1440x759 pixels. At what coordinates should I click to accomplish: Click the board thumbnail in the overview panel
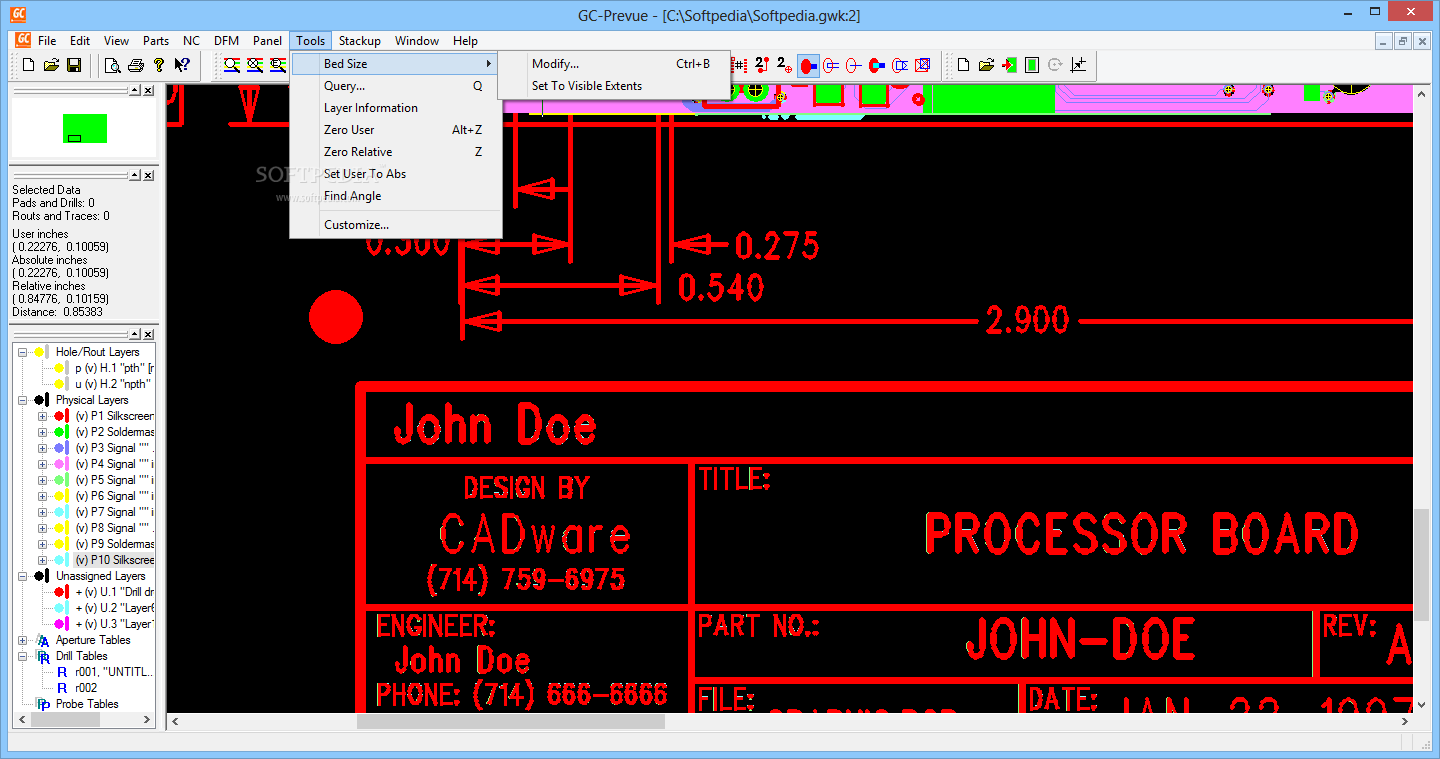click(x=85, y=128)
